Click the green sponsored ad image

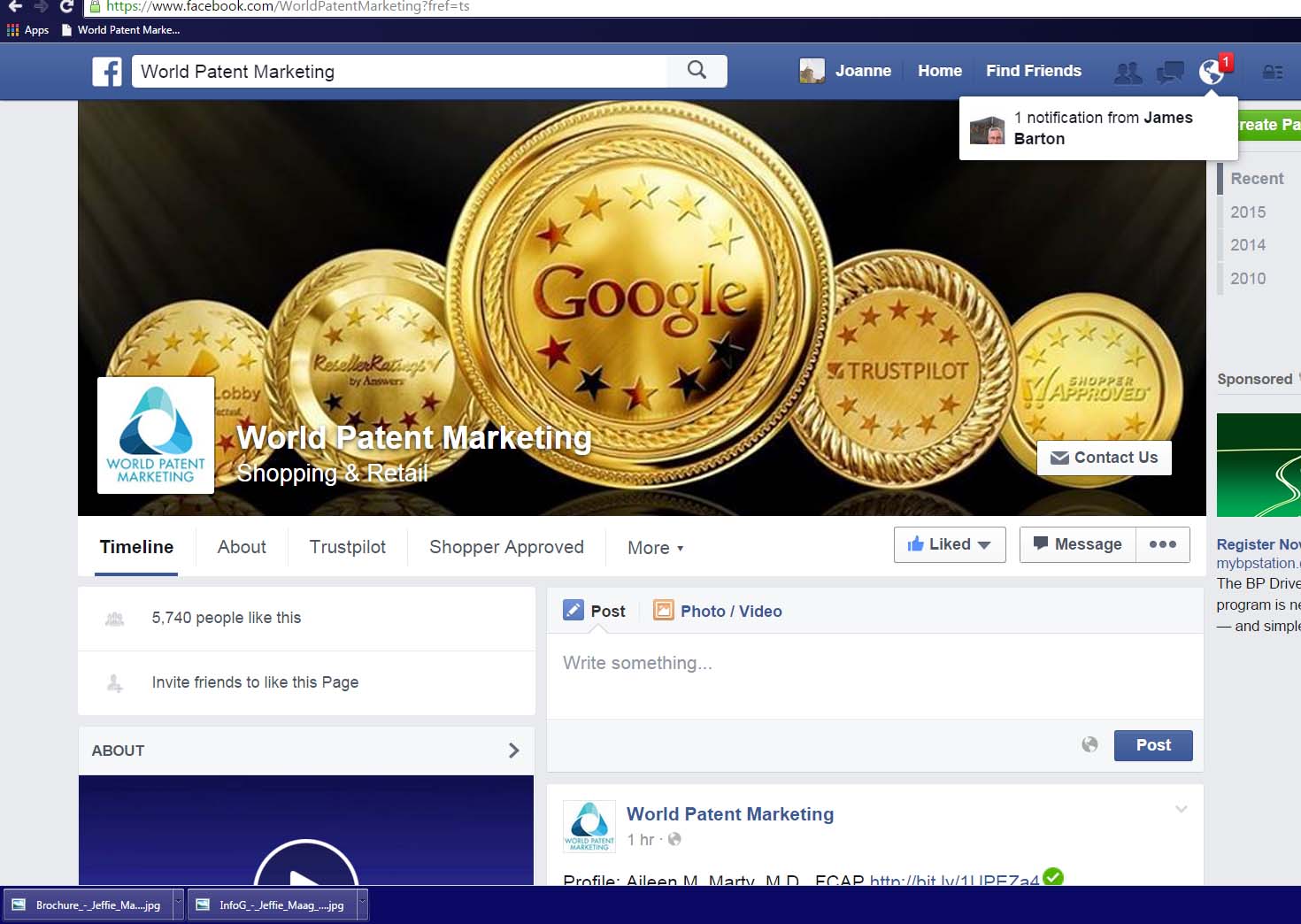(1259, 465)
